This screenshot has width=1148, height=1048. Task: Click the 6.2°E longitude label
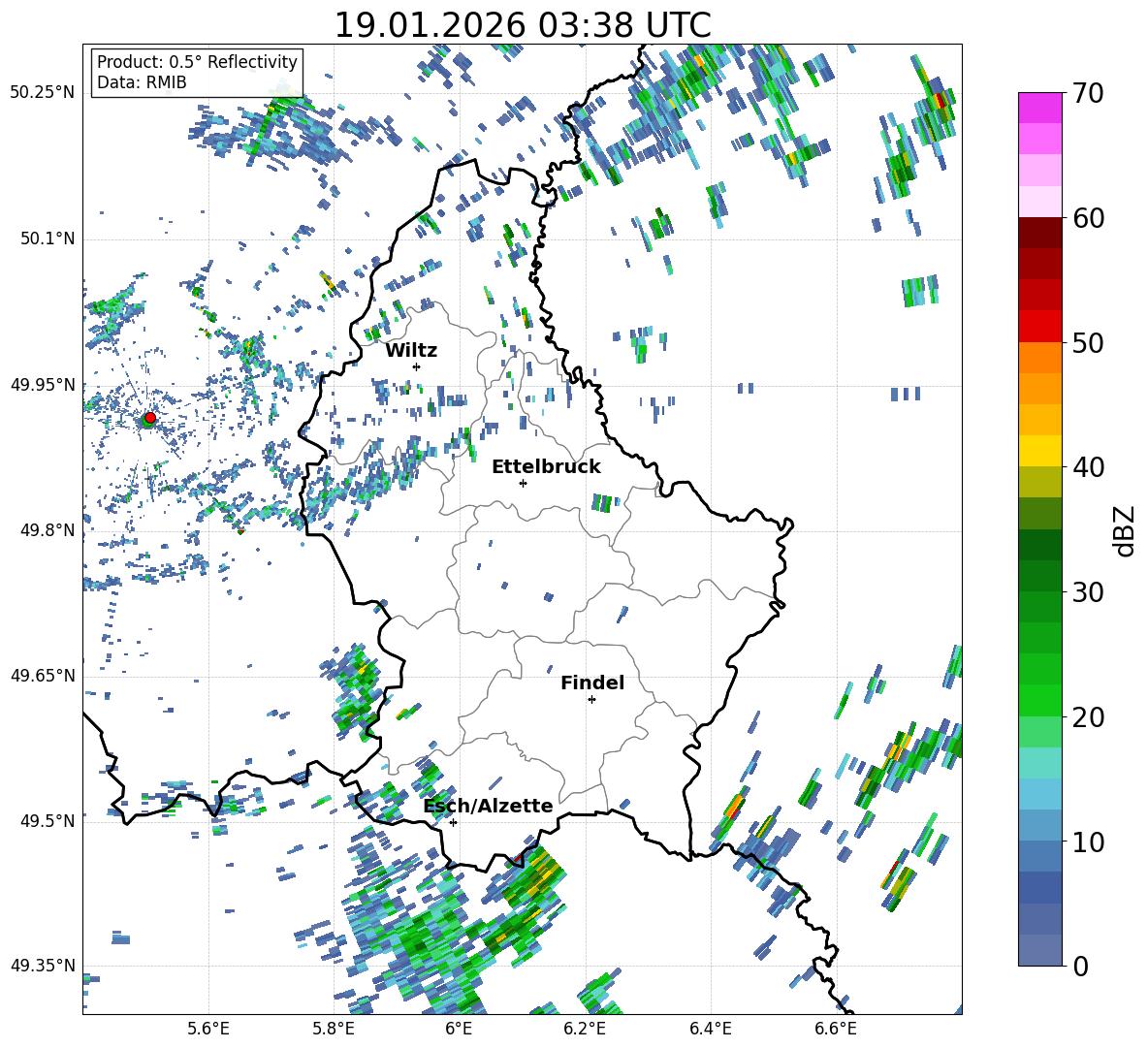pos(585,1029)
